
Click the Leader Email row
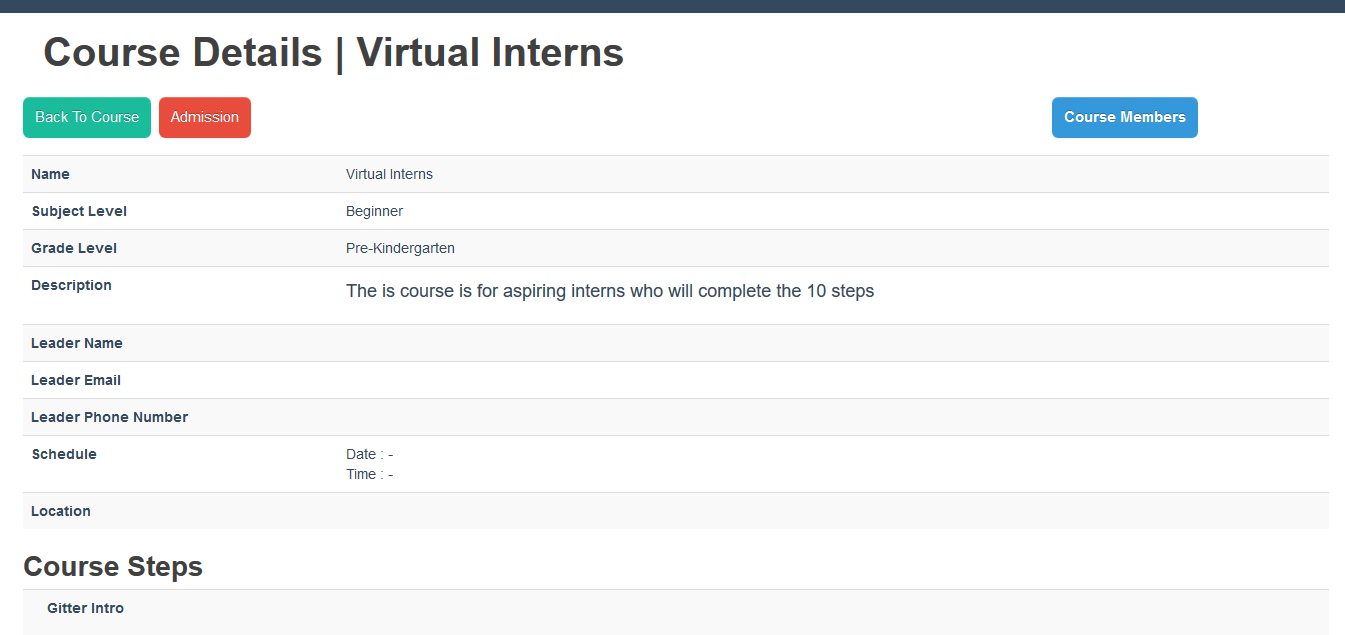click(x=75, y=380)
